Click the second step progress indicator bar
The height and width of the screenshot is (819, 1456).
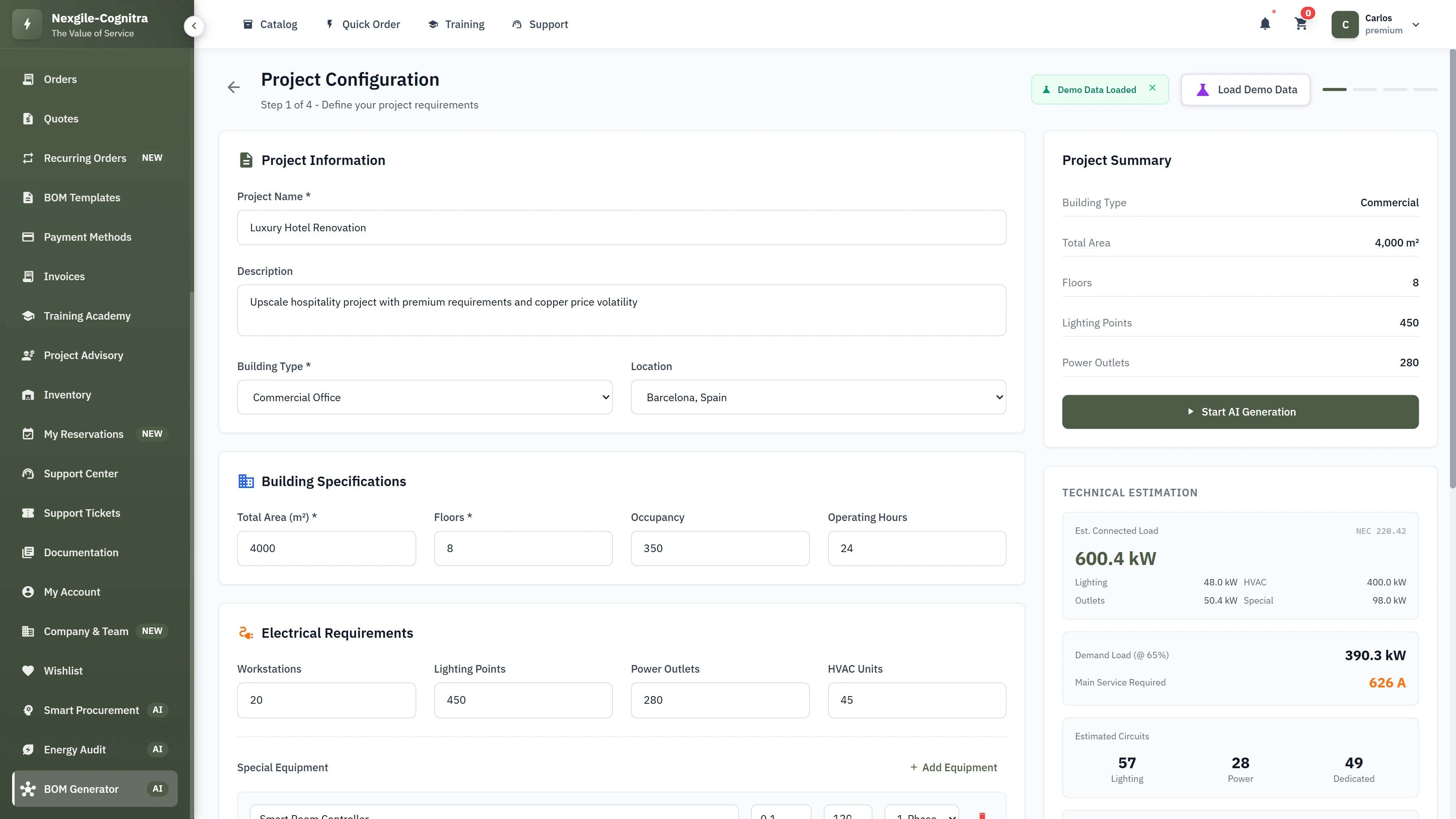pyautogui.click(x=1365, y=90)
